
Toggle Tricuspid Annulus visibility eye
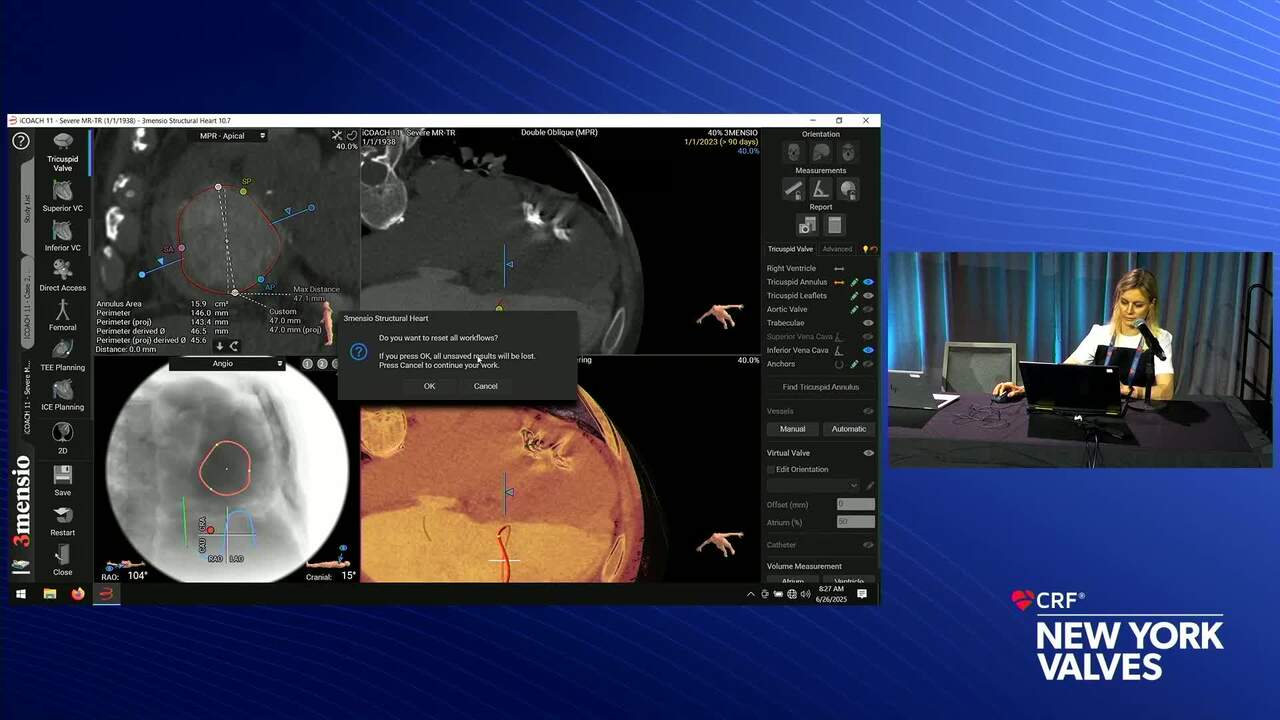click(x=868, y=282)
